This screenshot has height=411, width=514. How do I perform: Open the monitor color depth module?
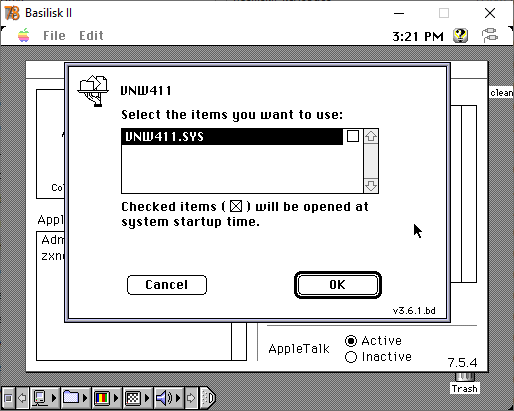coord(102,398)
